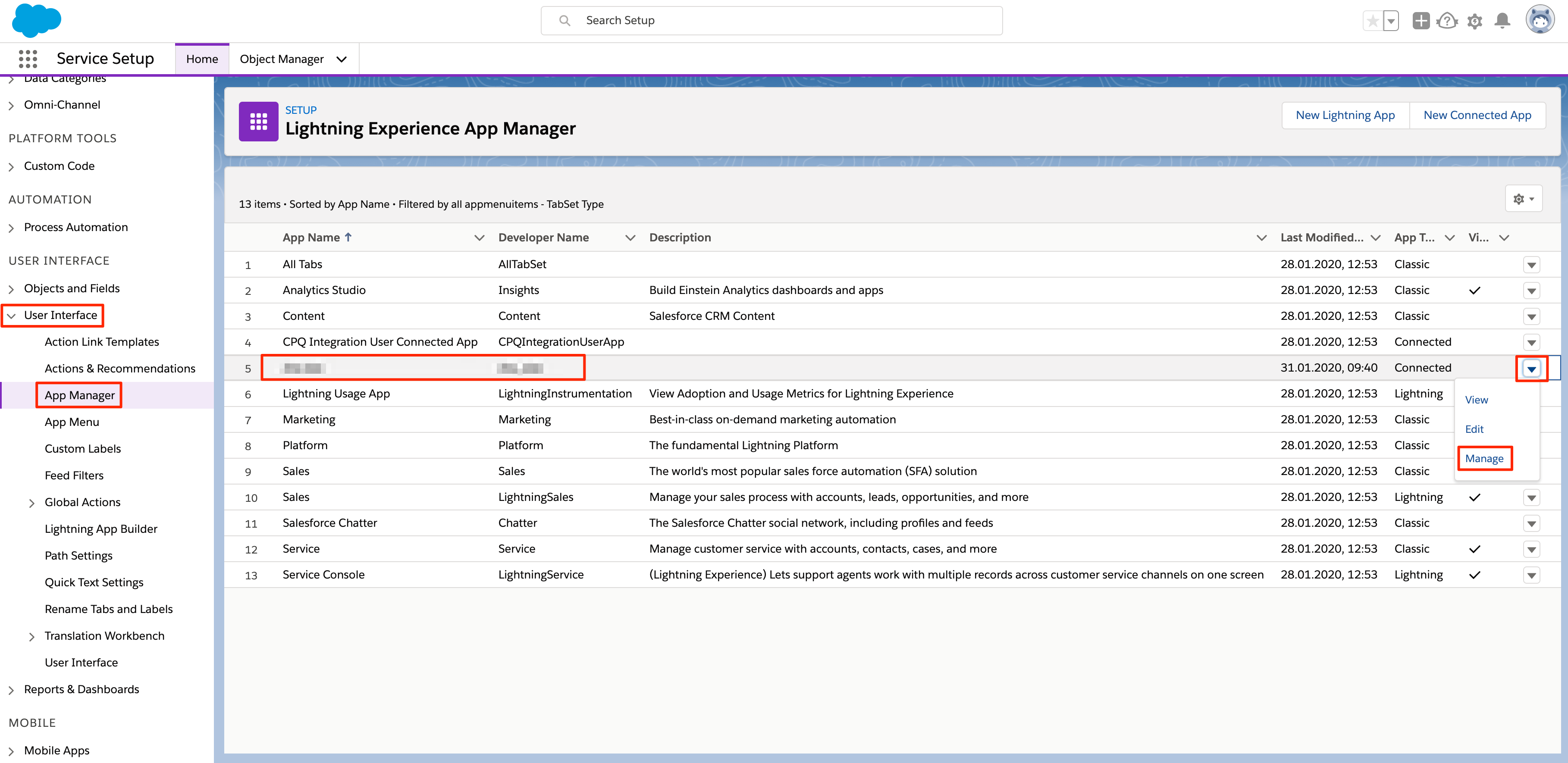Click LightningInstrumentation developer name cell
Image resolution: width=1568 pixels, height=763 pixels.
(x=565, y=394)
